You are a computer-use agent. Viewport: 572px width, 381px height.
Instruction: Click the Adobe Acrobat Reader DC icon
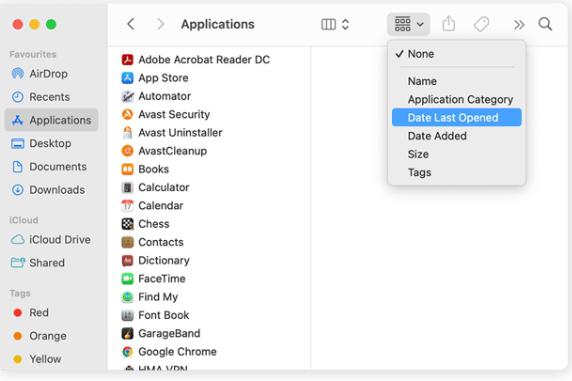(127, 59)
